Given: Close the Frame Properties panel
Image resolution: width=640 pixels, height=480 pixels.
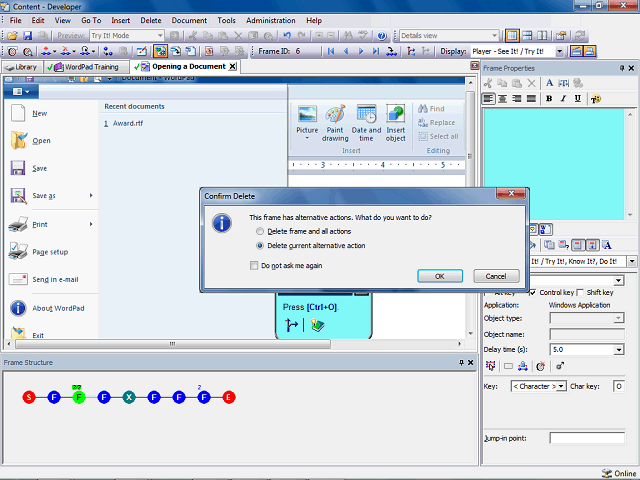Looking at the screenshot, I should pyautogui.click(x=631, y=68).
